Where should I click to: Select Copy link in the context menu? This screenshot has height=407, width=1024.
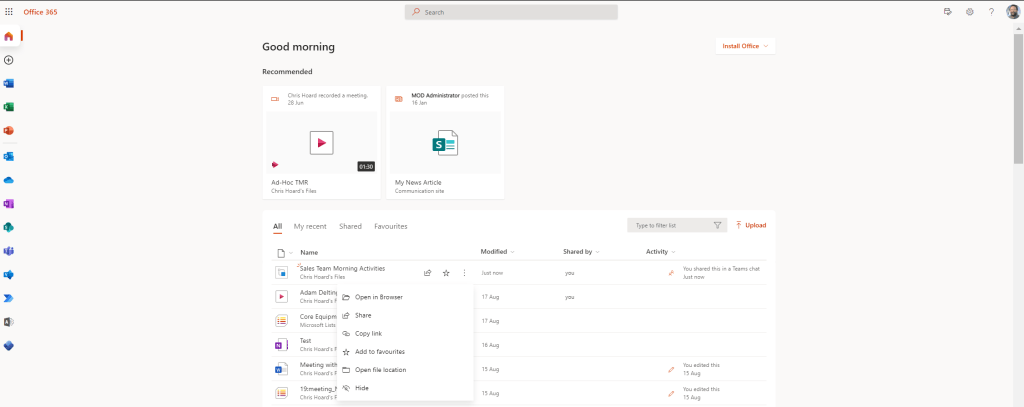(x=368, y=333)
